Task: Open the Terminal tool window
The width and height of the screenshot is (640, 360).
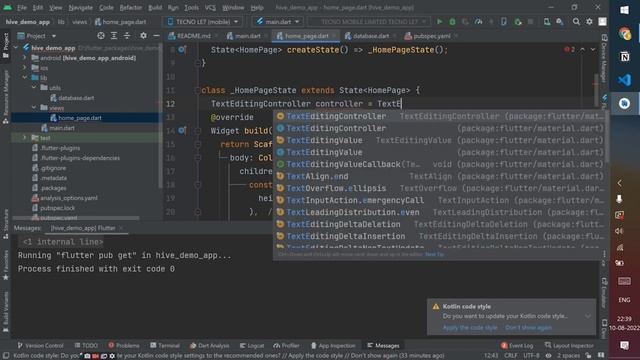Action: point(165,345)
